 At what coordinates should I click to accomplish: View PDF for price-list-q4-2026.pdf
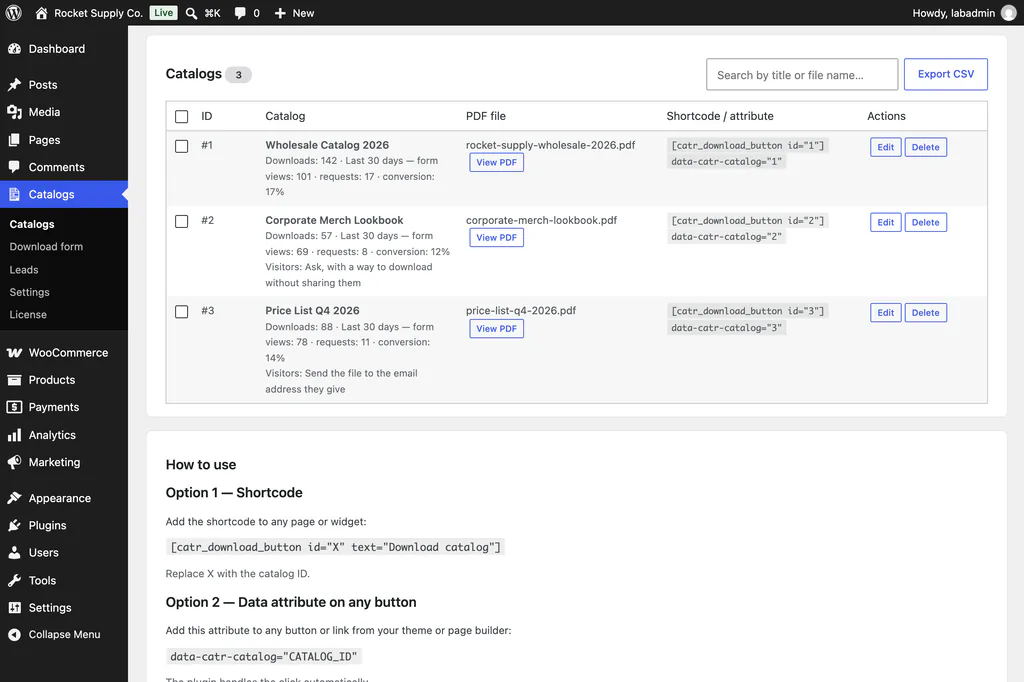point(496,329)
